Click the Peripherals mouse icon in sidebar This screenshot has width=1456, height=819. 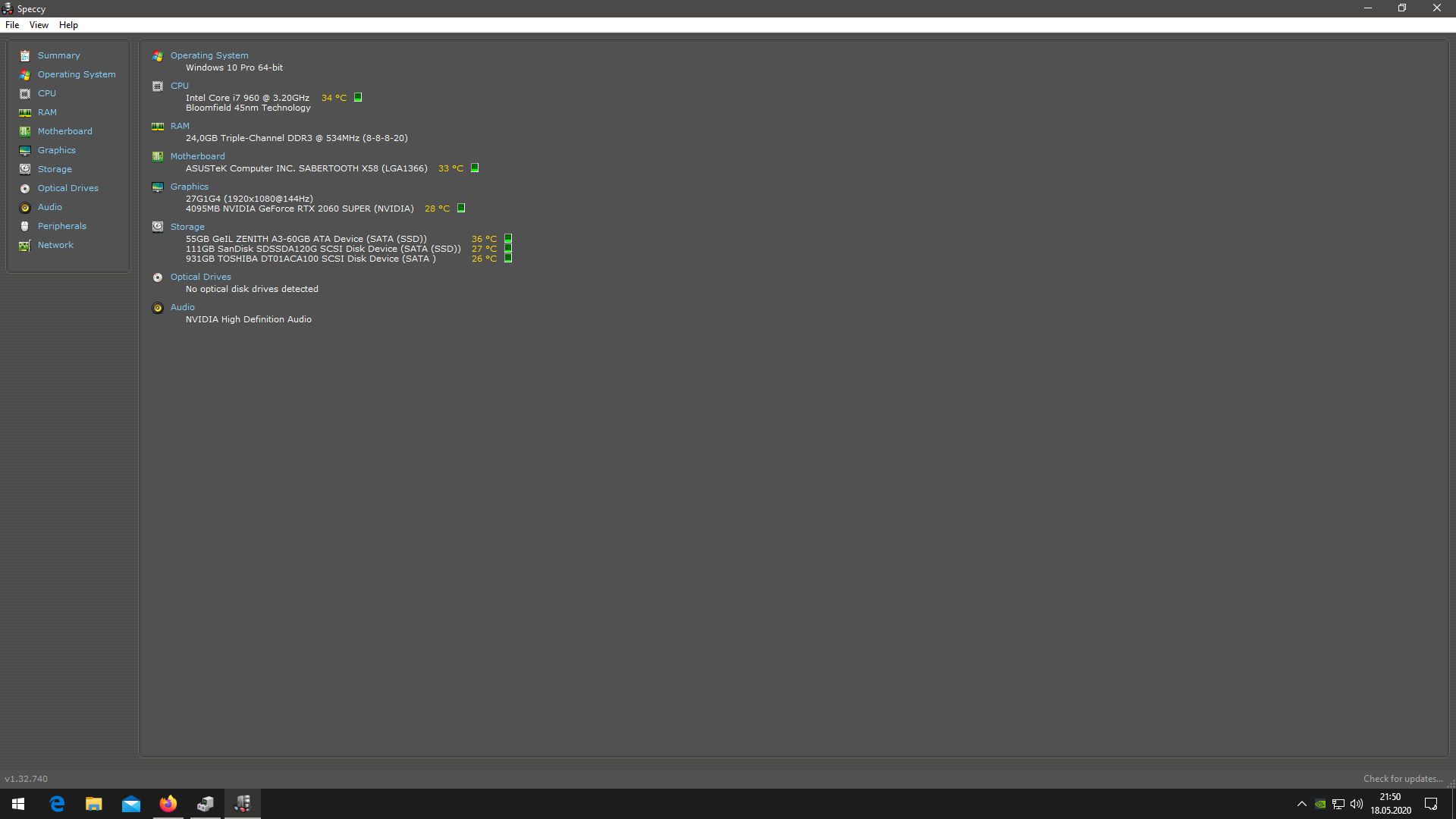point(25,227)
